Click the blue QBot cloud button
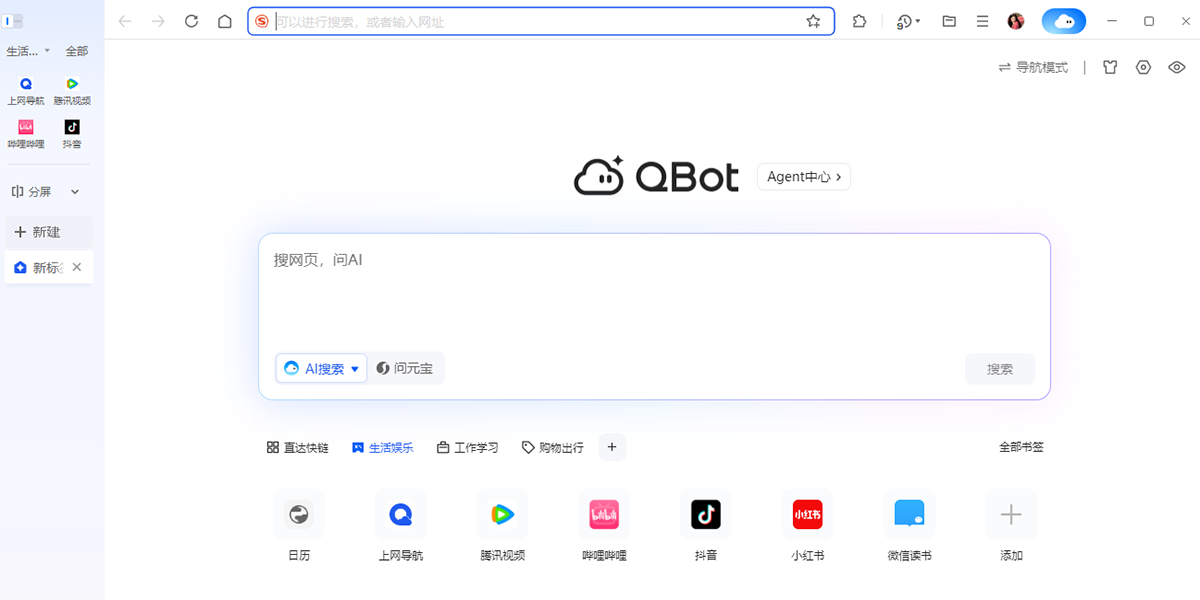The height and width of the screenshot is (600, 1200). click(1064, 21)
